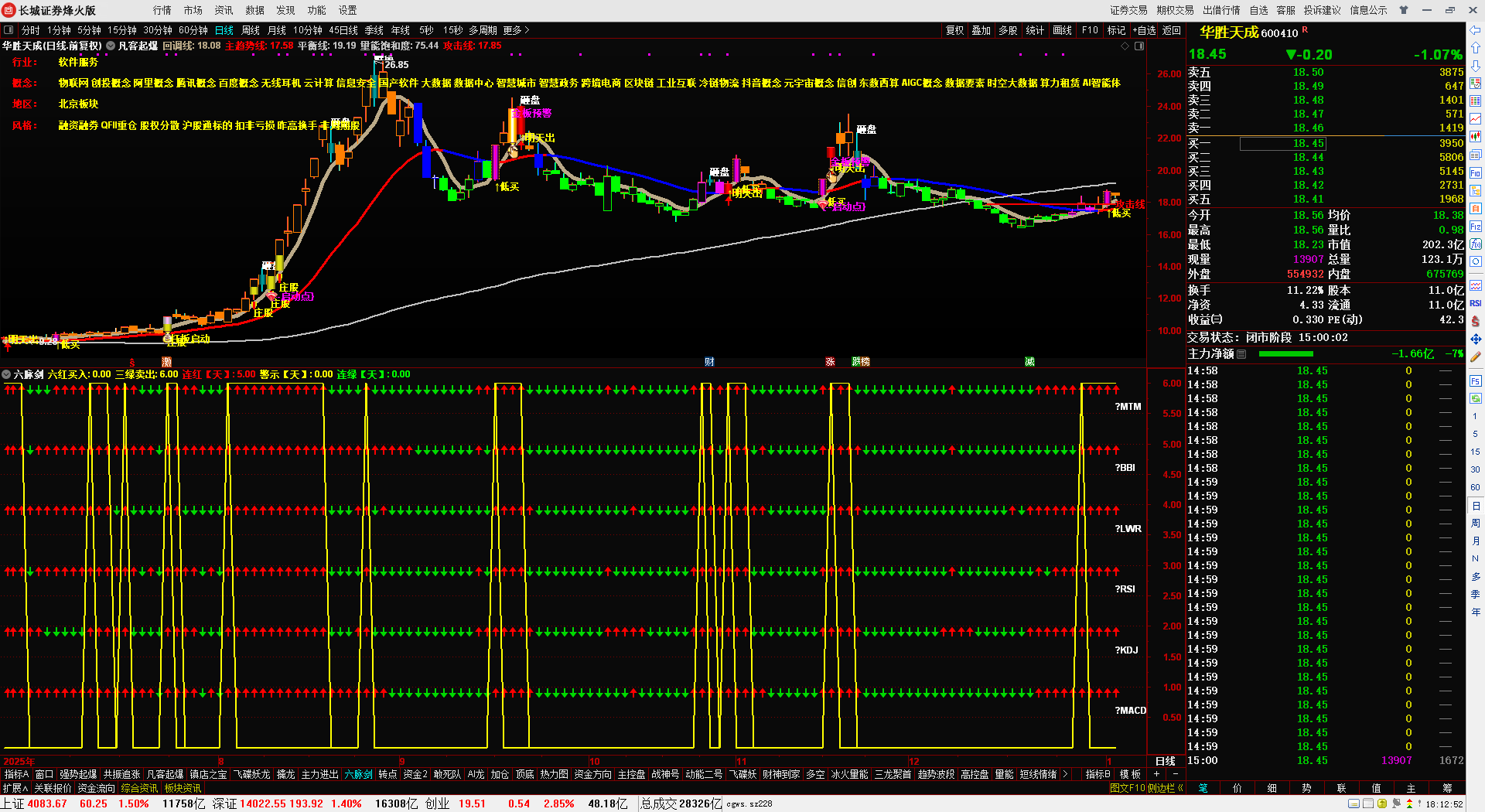Open the 指标B indicator selector

[1098, 774]
